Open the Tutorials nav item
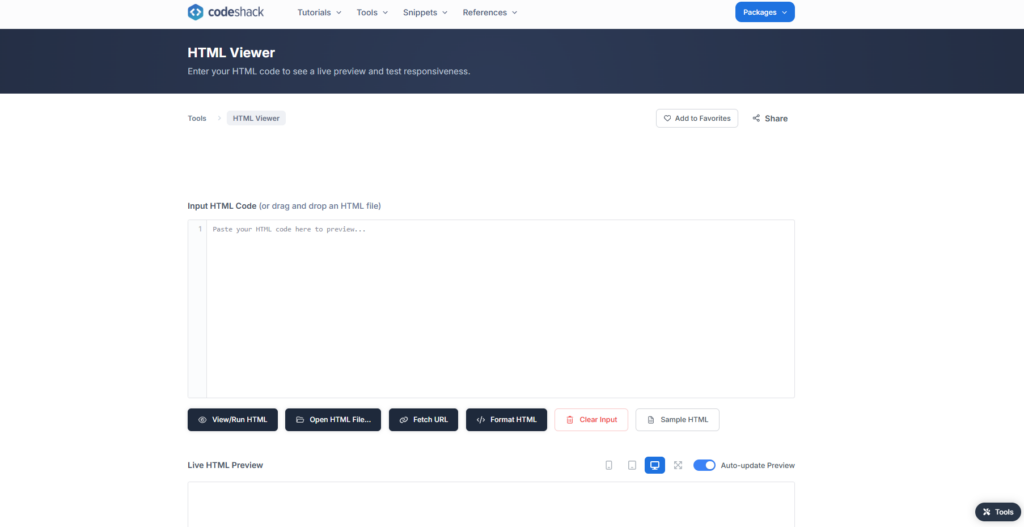The height and width of the screenshot is (527, 1024). coord(319,12)
